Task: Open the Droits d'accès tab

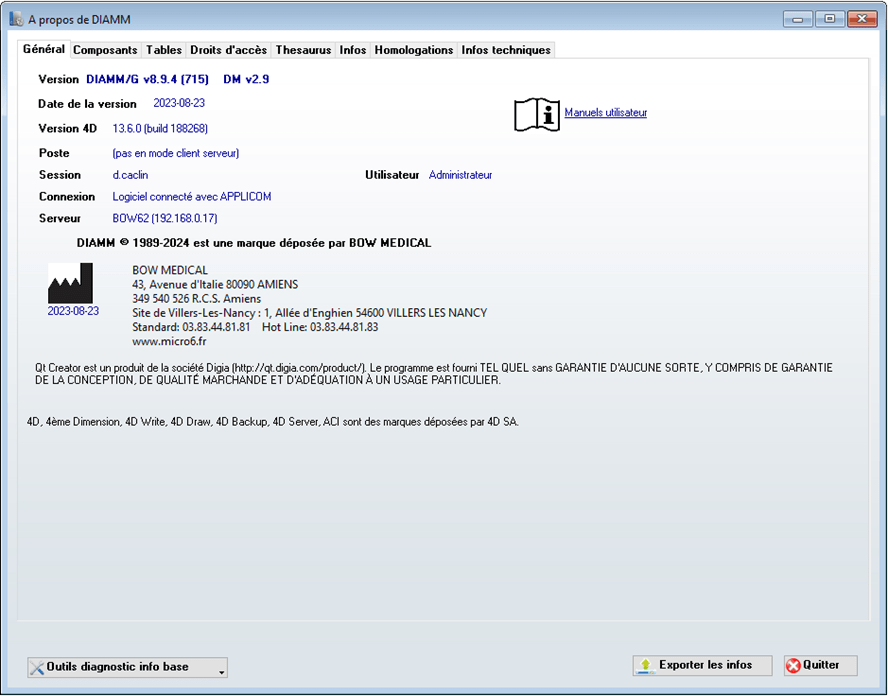Action: [228, 50]
